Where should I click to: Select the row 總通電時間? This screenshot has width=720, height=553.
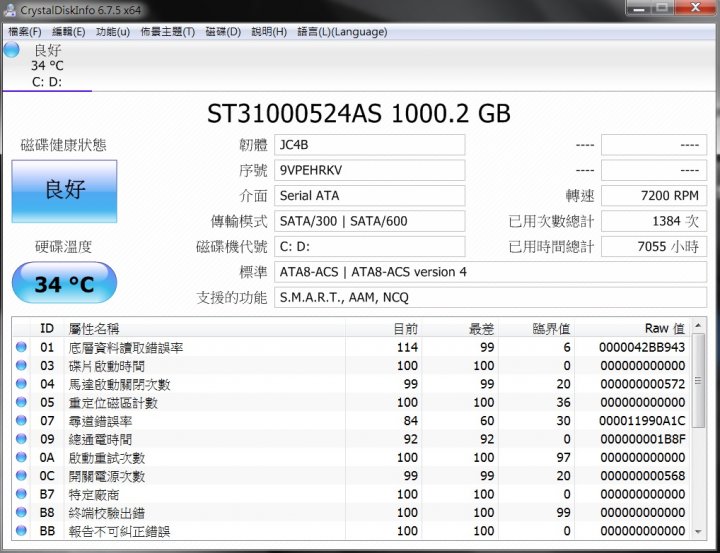coord(351,439)
